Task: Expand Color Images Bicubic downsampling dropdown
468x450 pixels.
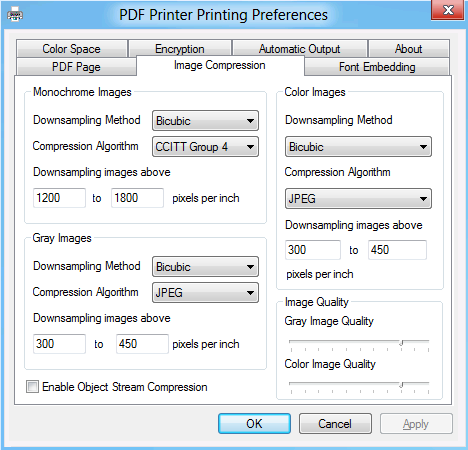Action: (x=358, y=146)
